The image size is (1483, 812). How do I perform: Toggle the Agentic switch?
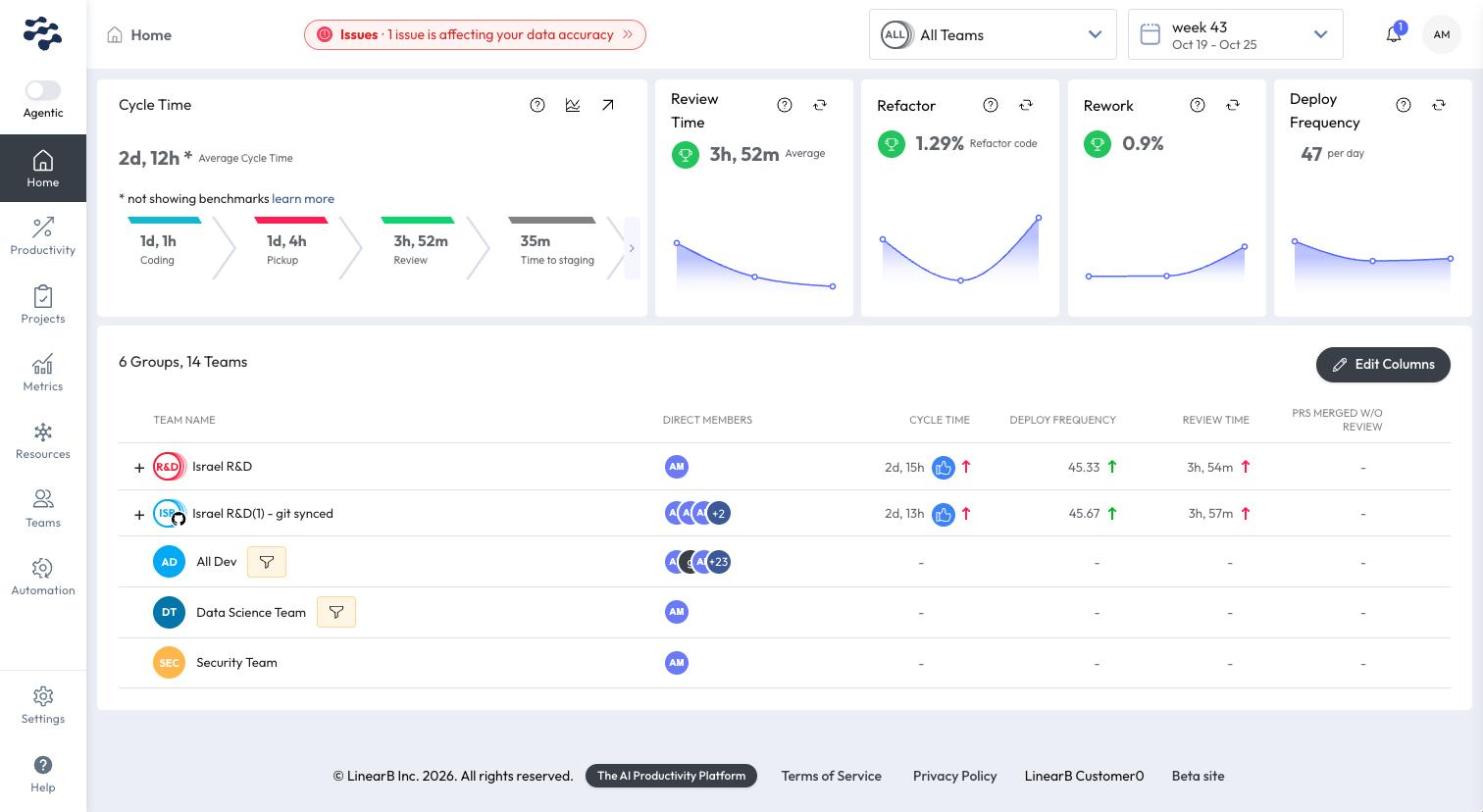tap(43, 91)
